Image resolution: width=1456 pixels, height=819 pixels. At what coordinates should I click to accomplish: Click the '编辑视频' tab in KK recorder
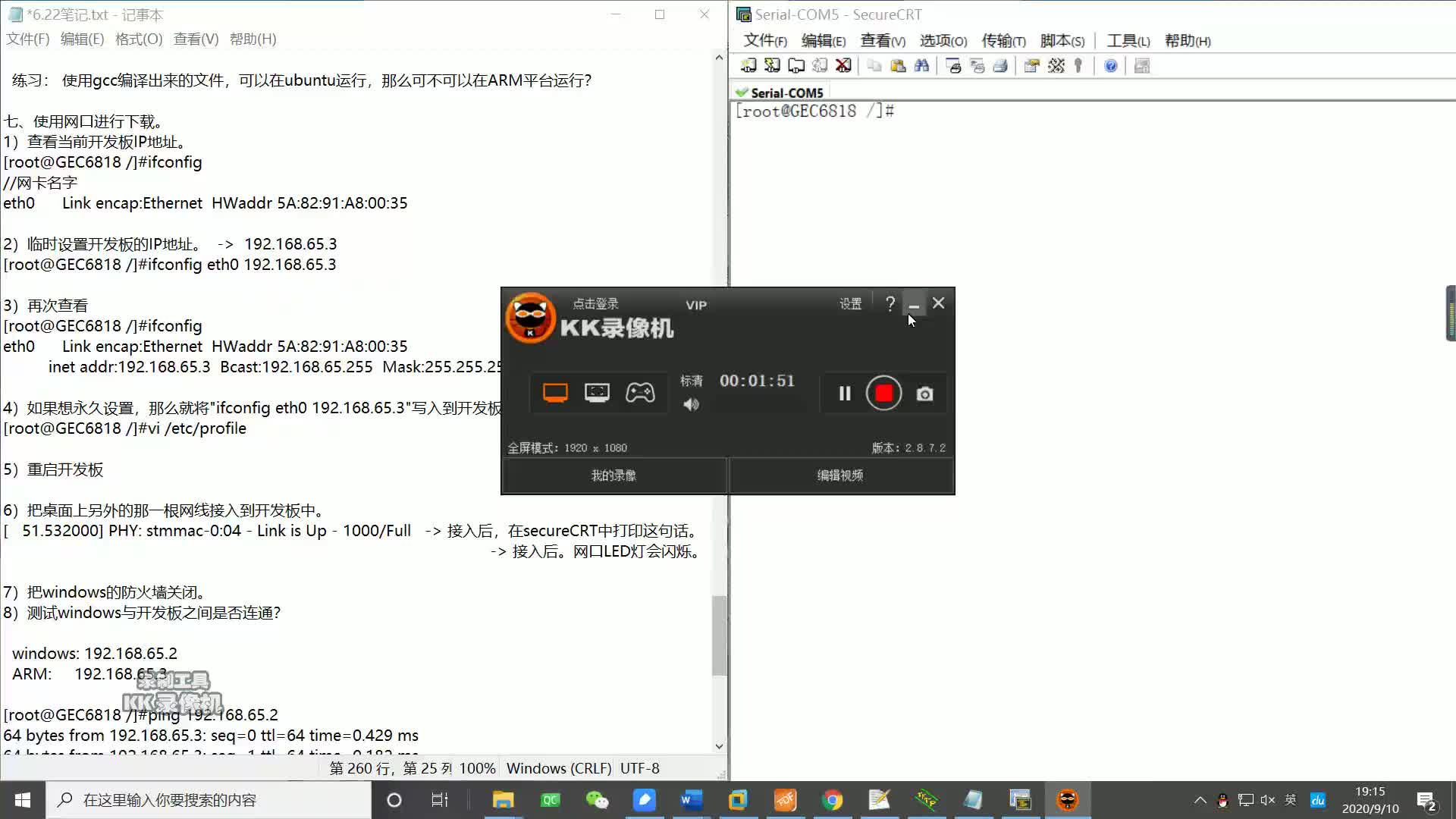pos(841,476)
